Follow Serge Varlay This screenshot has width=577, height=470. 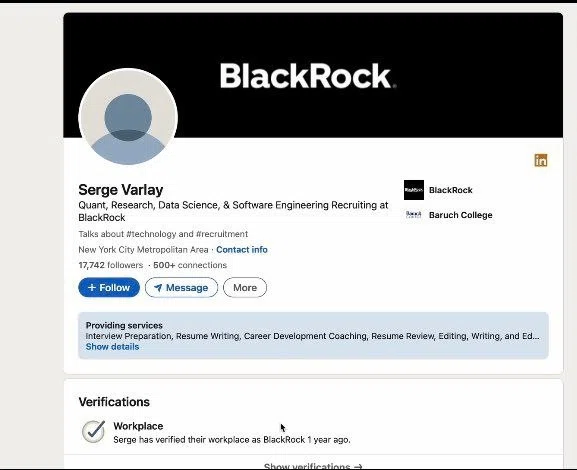(x=109, y=287)
